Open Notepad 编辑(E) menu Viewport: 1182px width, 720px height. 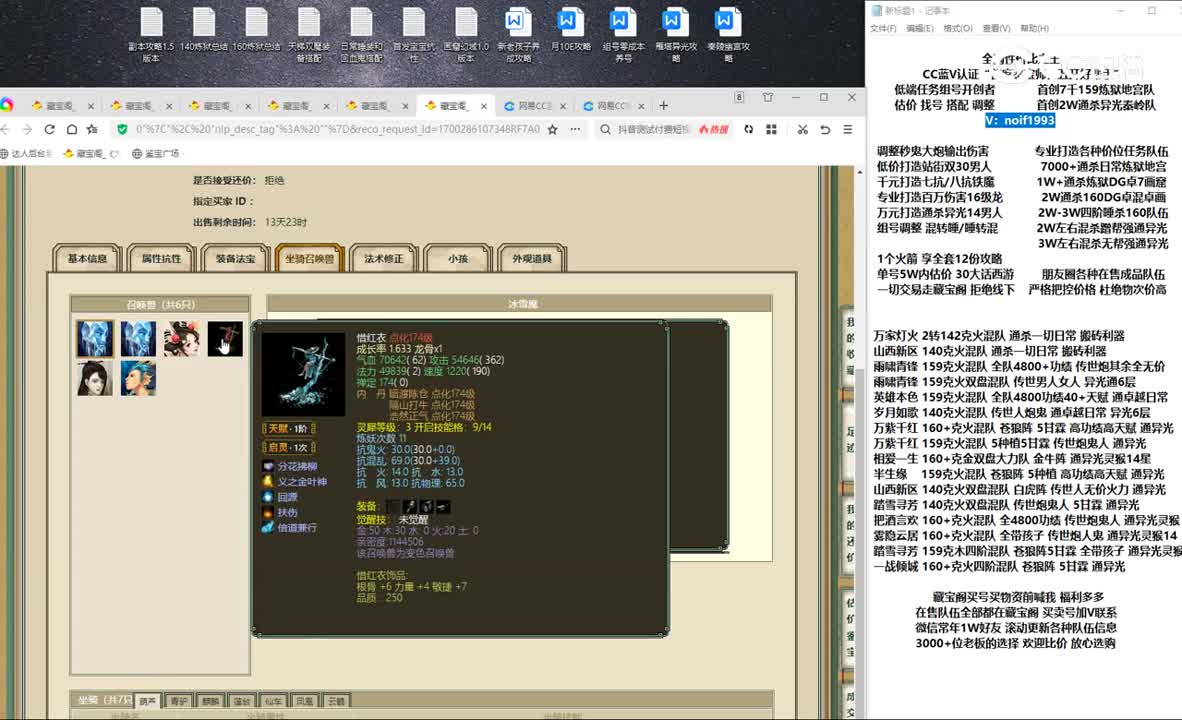click(920, 29)
